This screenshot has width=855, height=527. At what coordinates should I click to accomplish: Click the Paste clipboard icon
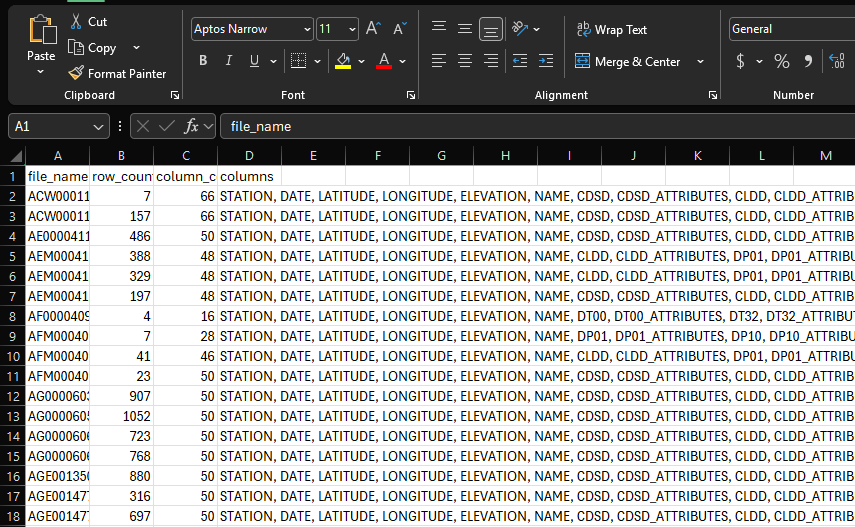[x=42, y=29]
